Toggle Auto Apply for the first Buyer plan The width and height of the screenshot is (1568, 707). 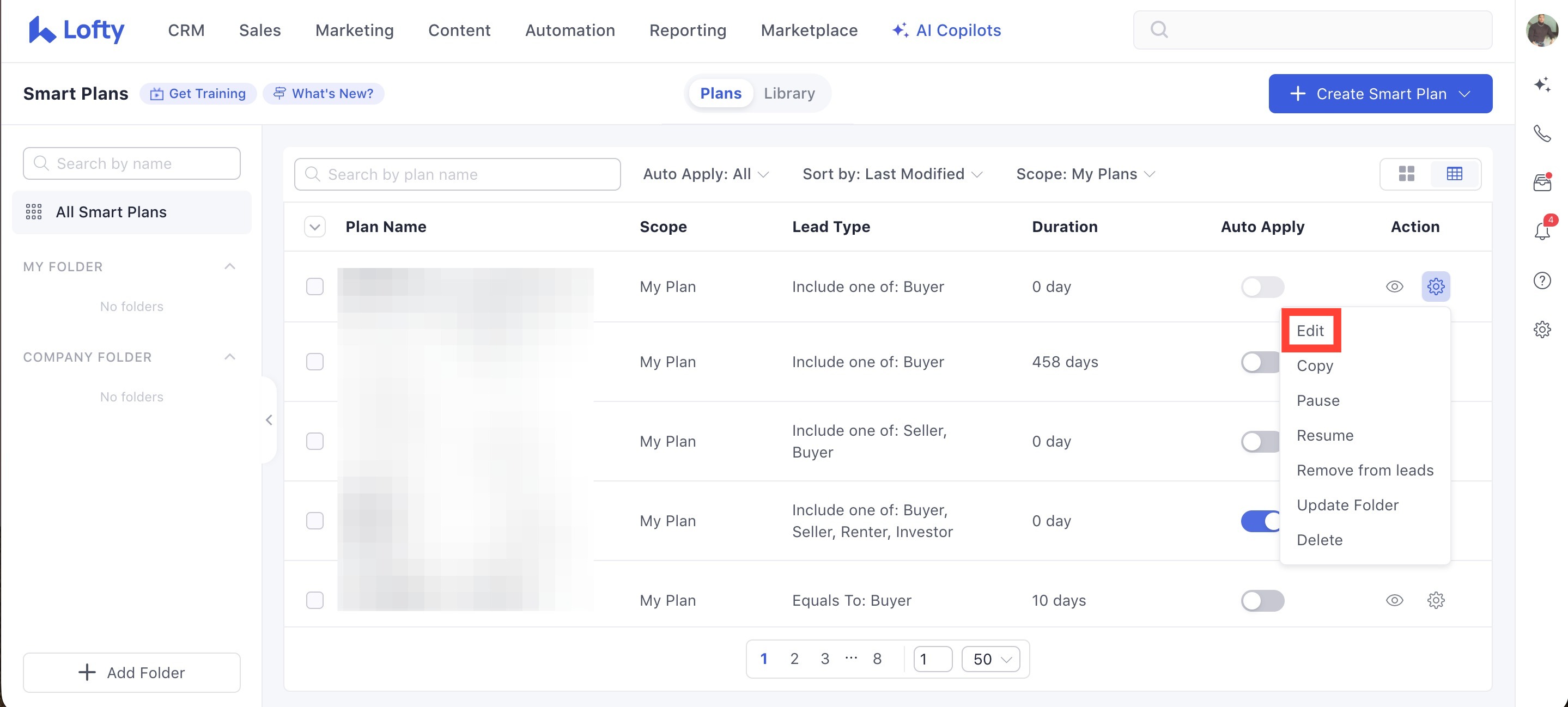point(1262,287)
